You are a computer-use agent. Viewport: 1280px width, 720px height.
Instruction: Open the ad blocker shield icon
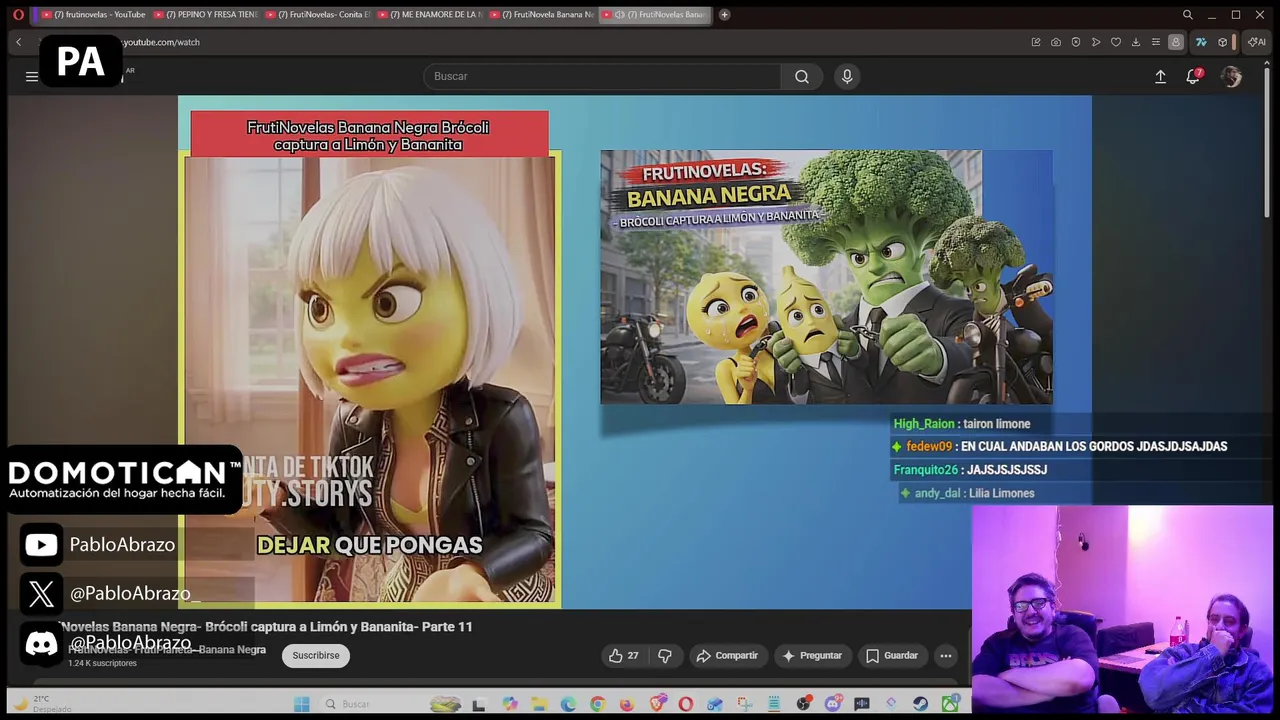pos(1076,42)
